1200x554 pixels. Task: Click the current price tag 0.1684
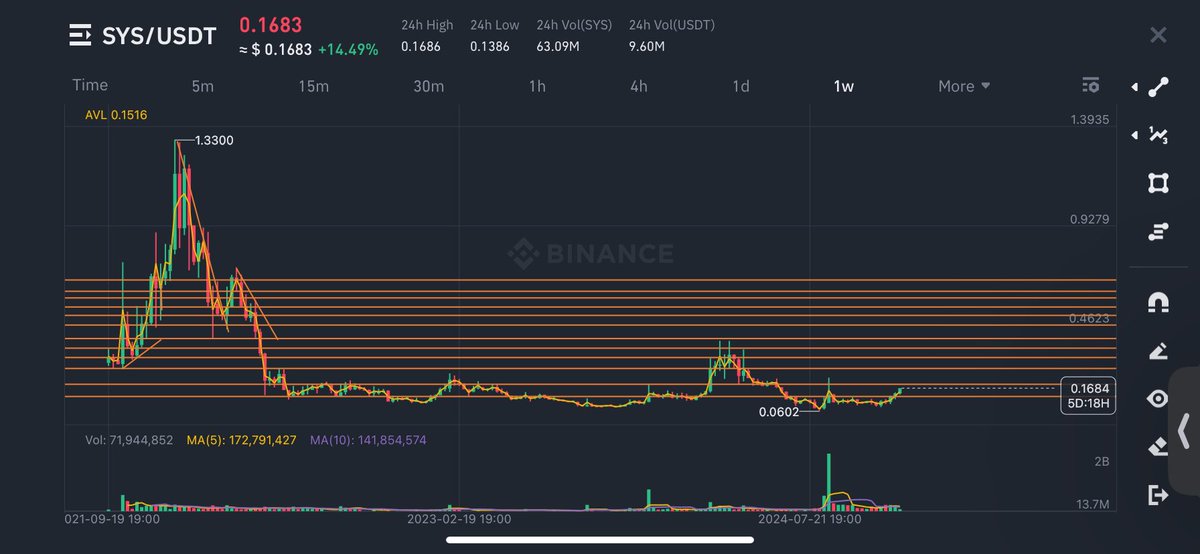pos(1090,388)
